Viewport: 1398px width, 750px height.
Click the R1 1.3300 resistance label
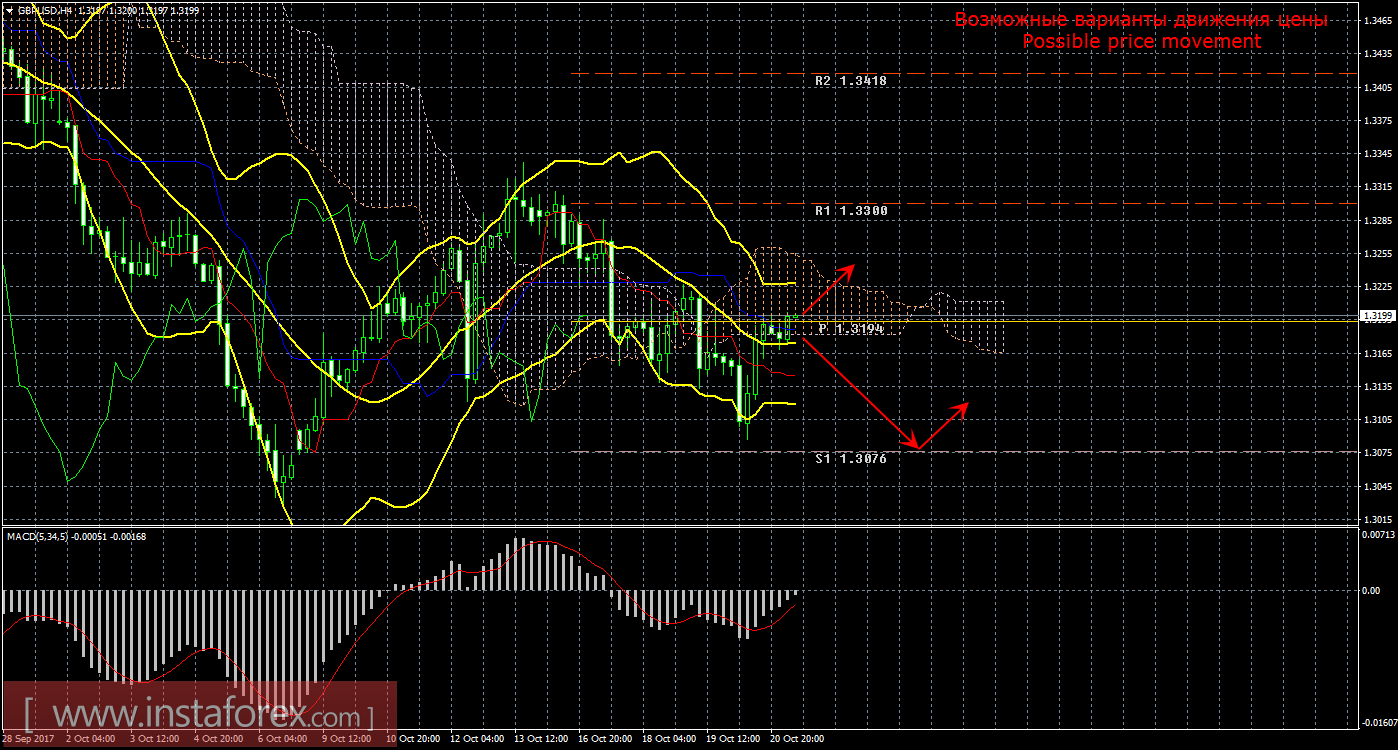click(x=851, y=211)
